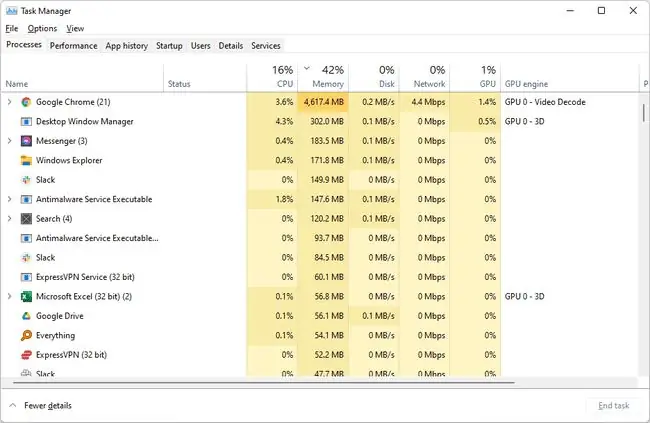650x423 pixels.
Task: Select the Windows Explorer process row
Action: 320,160
